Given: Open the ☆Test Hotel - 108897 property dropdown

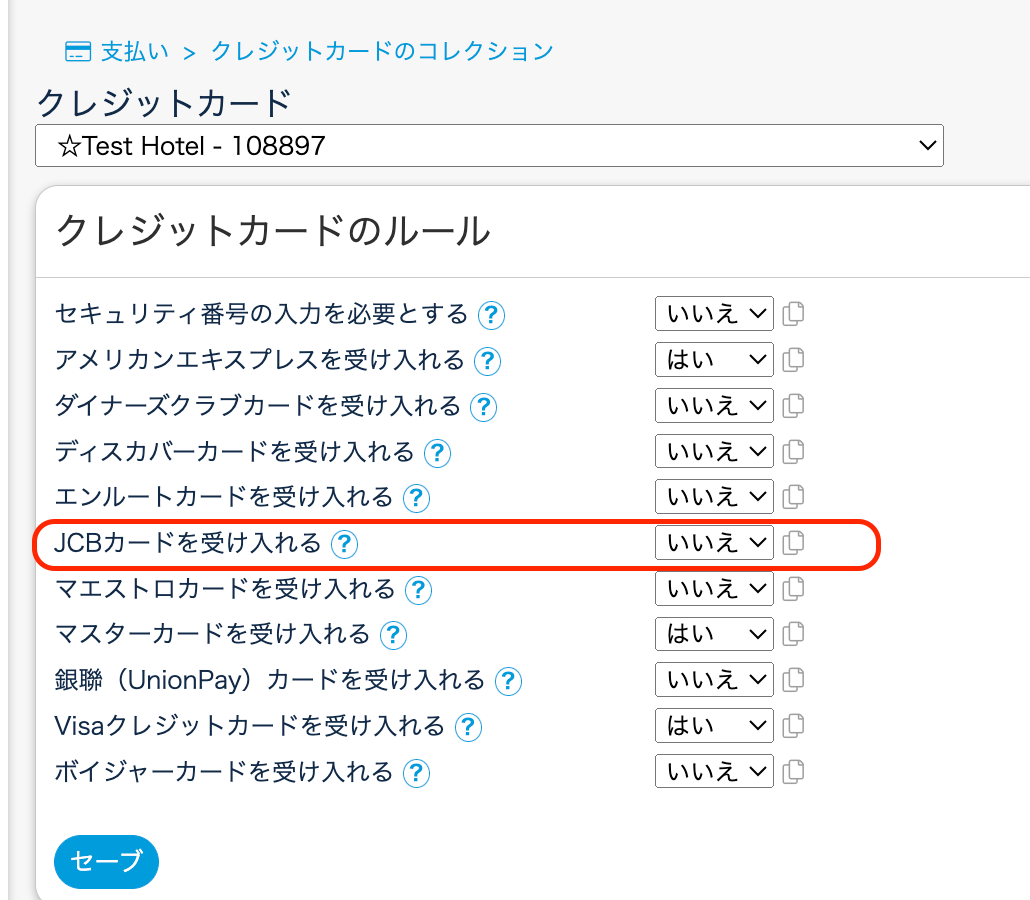Looking at the screenshot, I should pyautogui.click(x=489, y=146).
